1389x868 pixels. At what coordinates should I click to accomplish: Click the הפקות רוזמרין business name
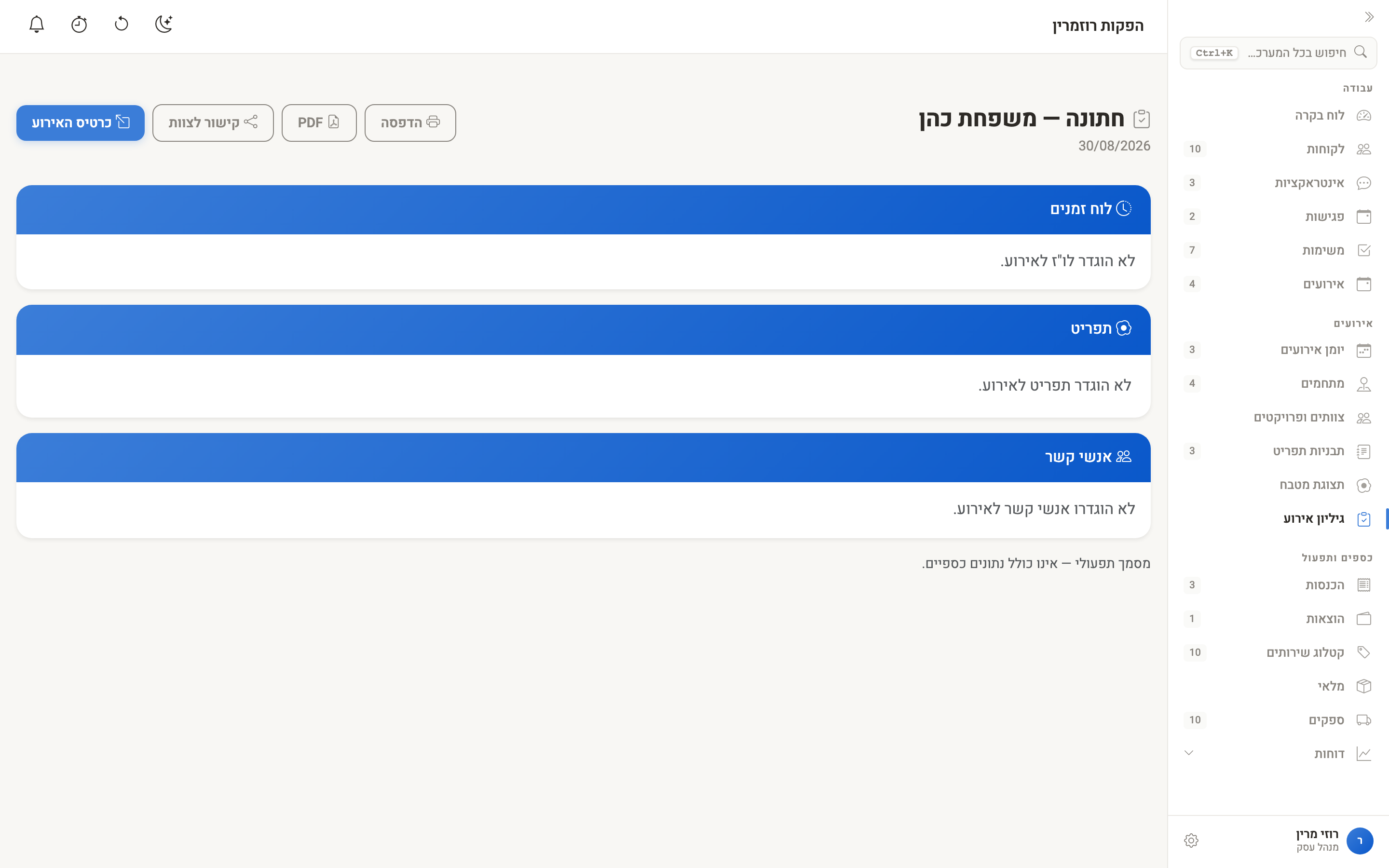1098,26
